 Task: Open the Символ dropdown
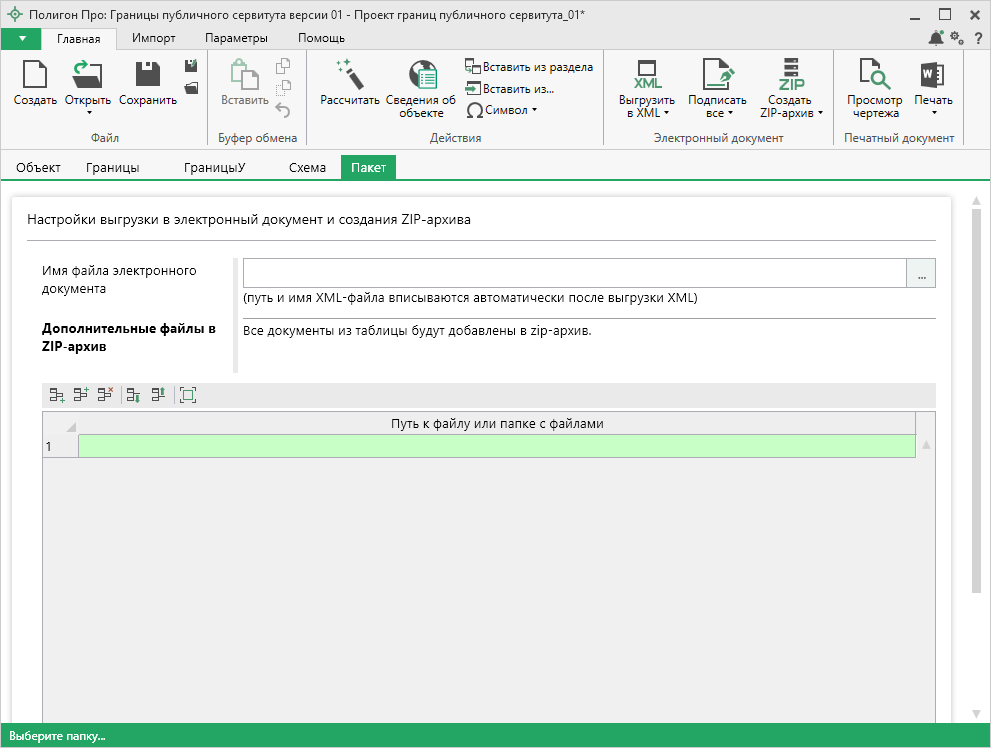click(503, 110)
